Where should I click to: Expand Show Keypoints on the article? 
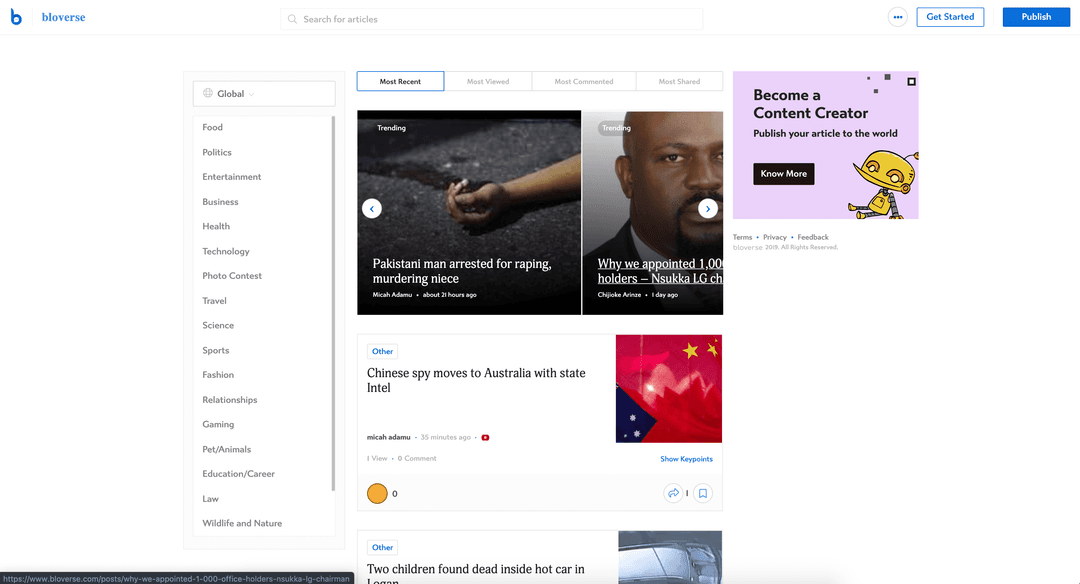tap(686, 458)
